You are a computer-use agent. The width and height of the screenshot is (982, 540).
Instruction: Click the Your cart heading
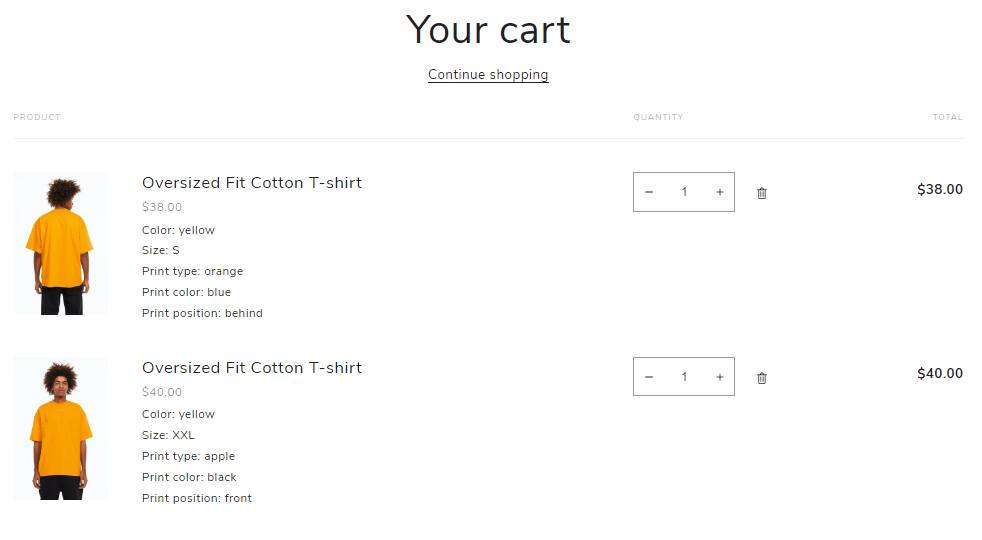tap(488, 29)
